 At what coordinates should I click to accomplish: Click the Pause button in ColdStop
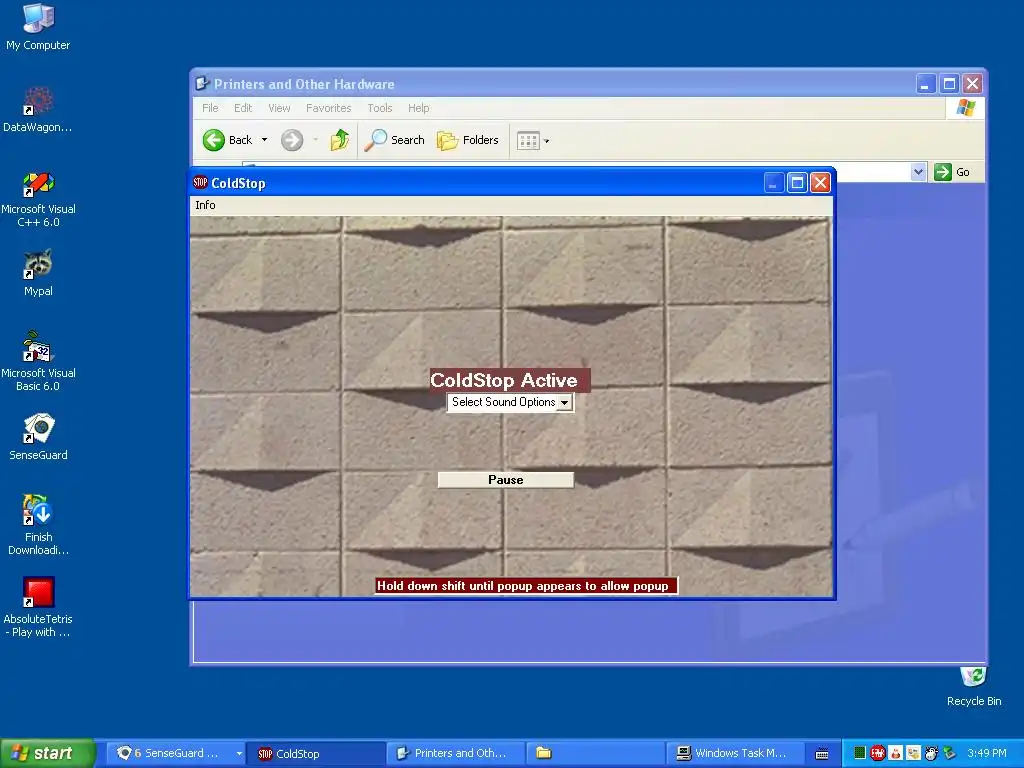(505, 480)
